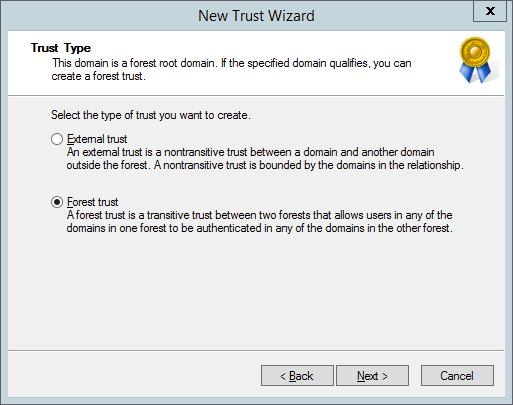The height and width of the screenshot is (405, 513).
Task: Click the bold 'Trust Type' heading
Action: point(61,48)
